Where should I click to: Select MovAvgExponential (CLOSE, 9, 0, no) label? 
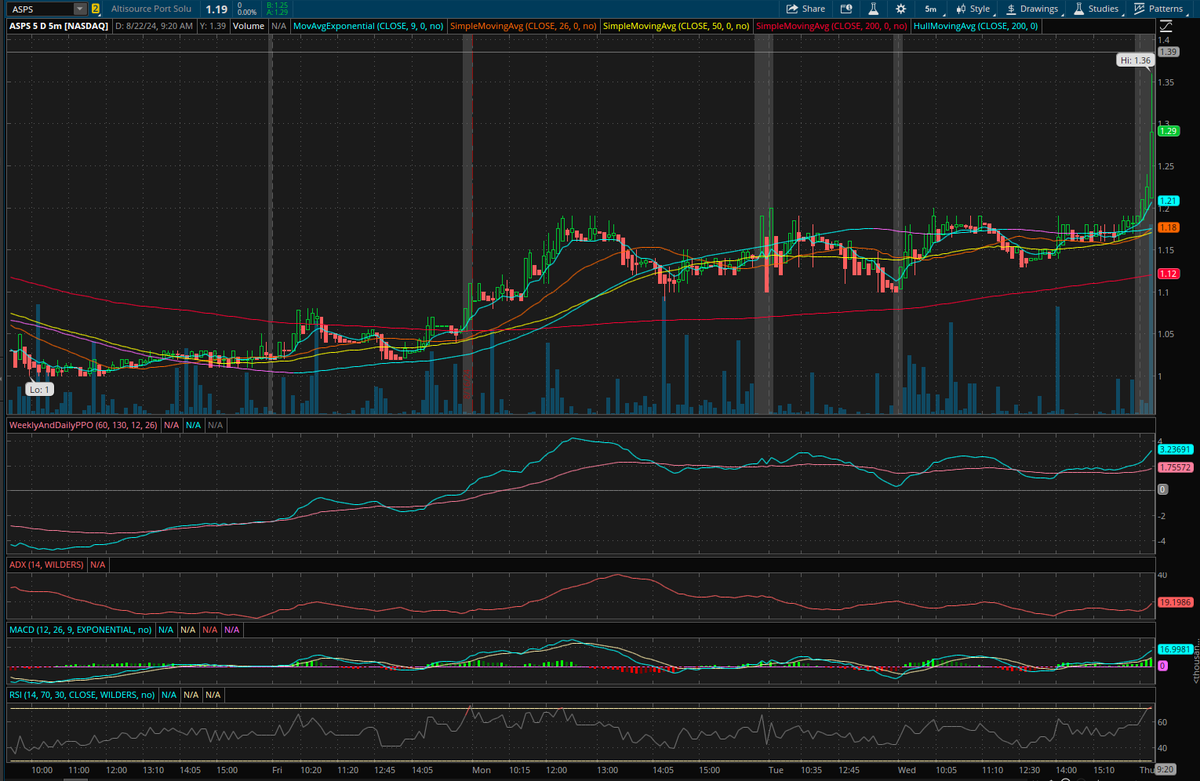click(x=369, y=24)
